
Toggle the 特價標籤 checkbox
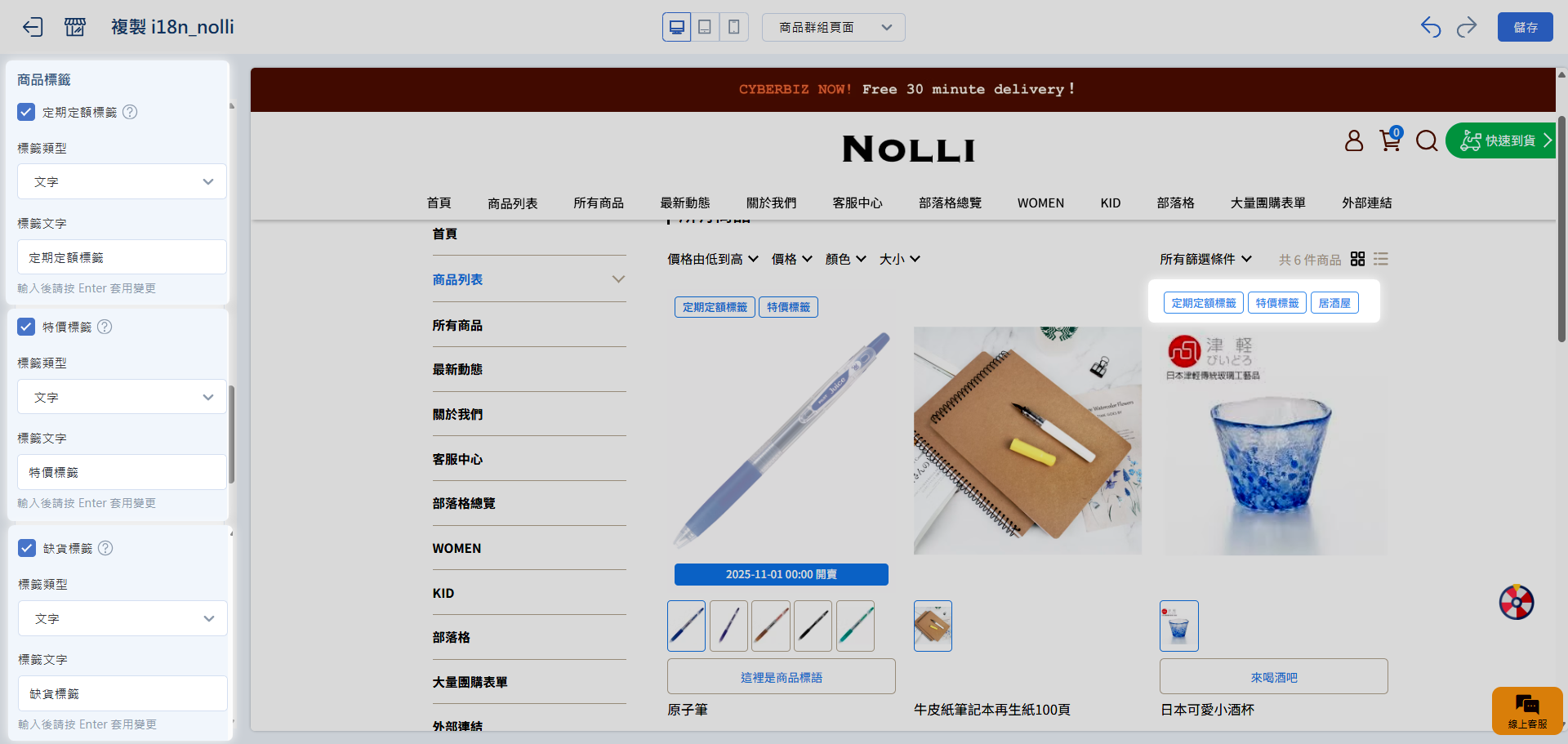(x=26, y=327)
